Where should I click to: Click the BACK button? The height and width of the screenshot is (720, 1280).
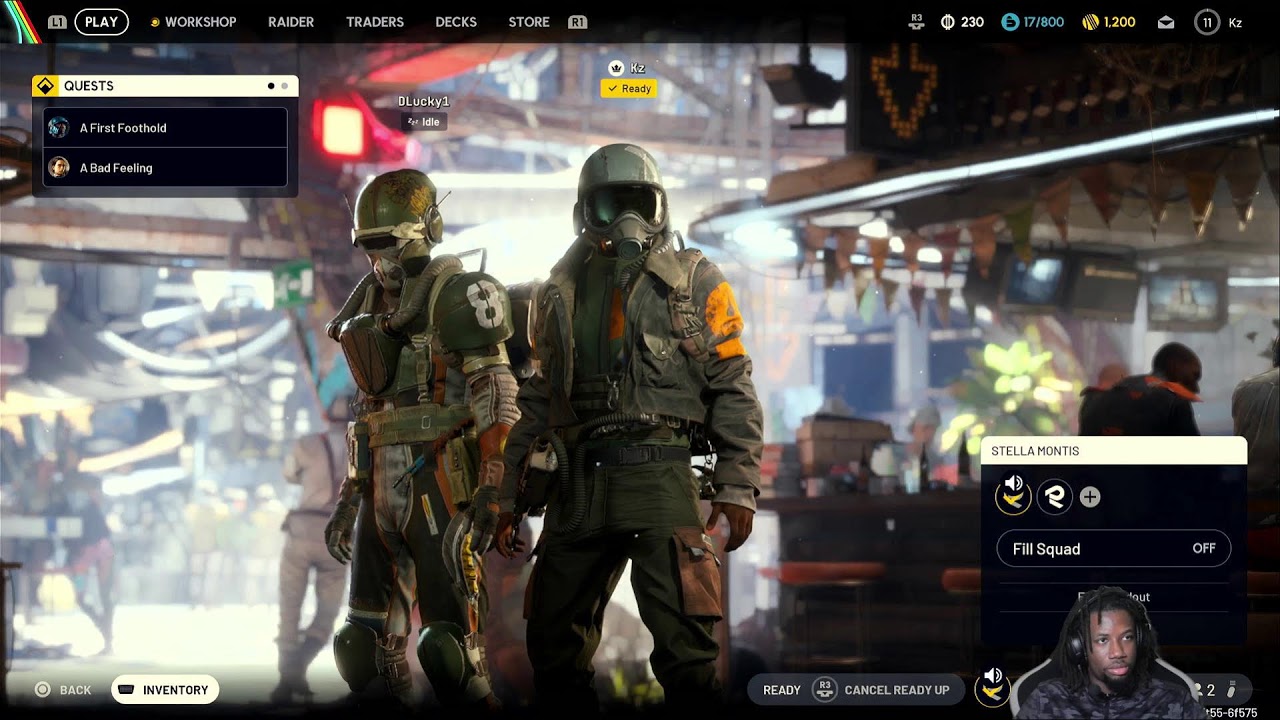62,690
